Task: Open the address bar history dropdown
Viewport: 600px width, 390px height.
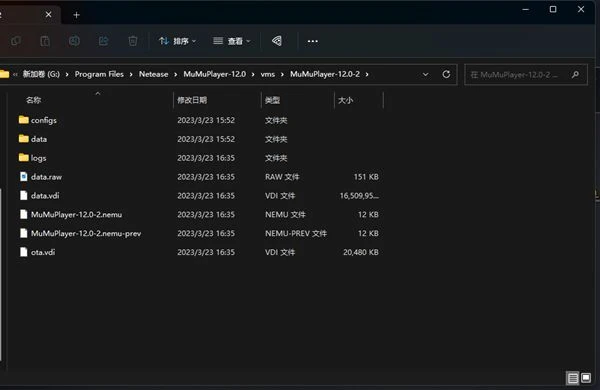Action: (x=426, y=74)
